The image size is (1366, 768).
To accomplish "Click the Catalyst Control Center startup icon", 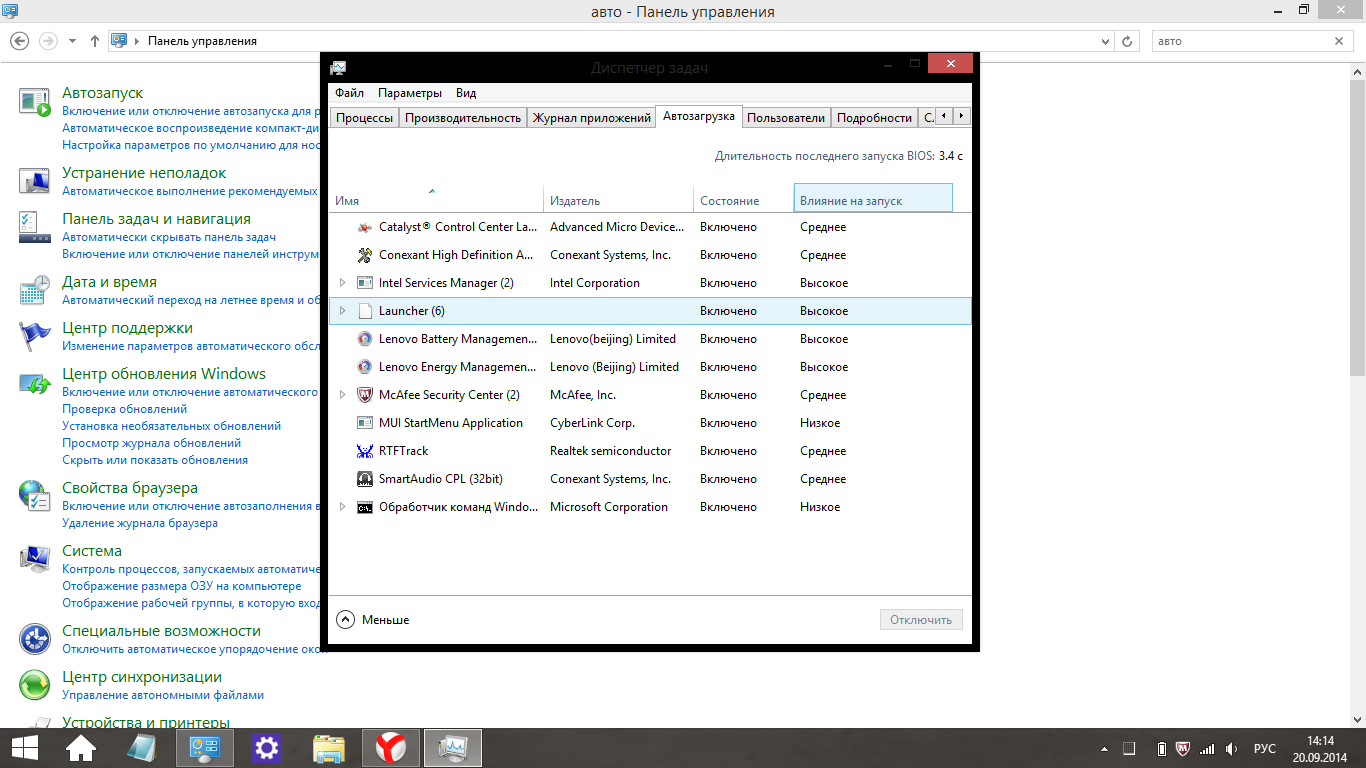I will pyautogui.click(x=365, y=227).
